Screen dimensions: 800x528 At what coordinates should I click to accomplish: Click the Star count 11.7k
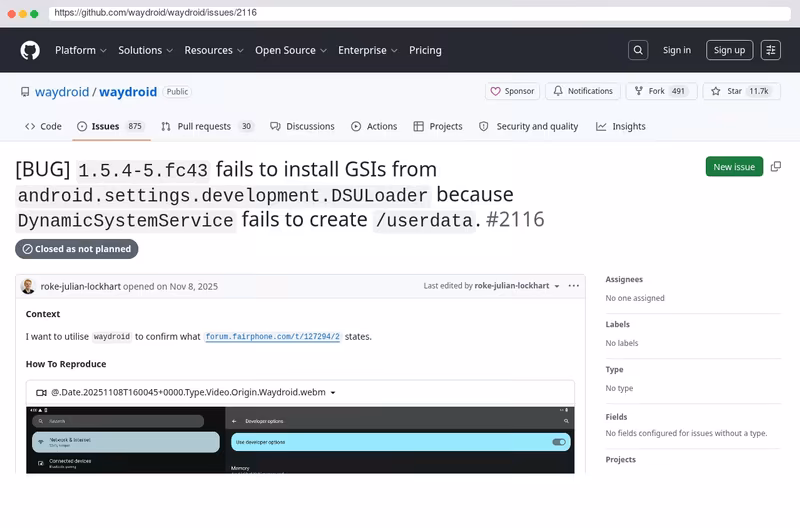(x=759, y=91)
